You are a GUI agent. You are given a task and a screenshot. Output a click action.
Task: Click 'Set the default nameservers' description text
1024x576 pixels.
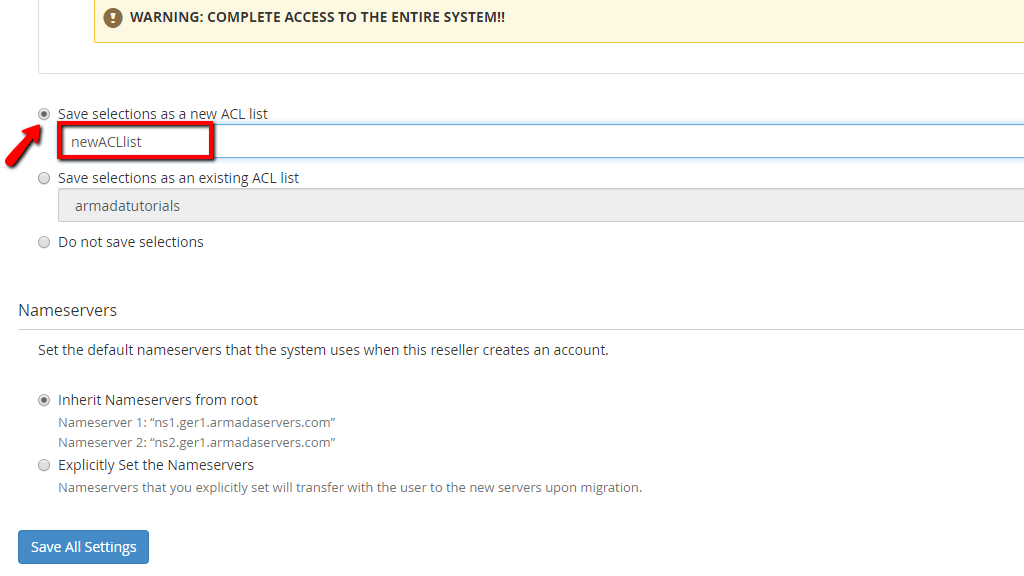click(323, 350)
